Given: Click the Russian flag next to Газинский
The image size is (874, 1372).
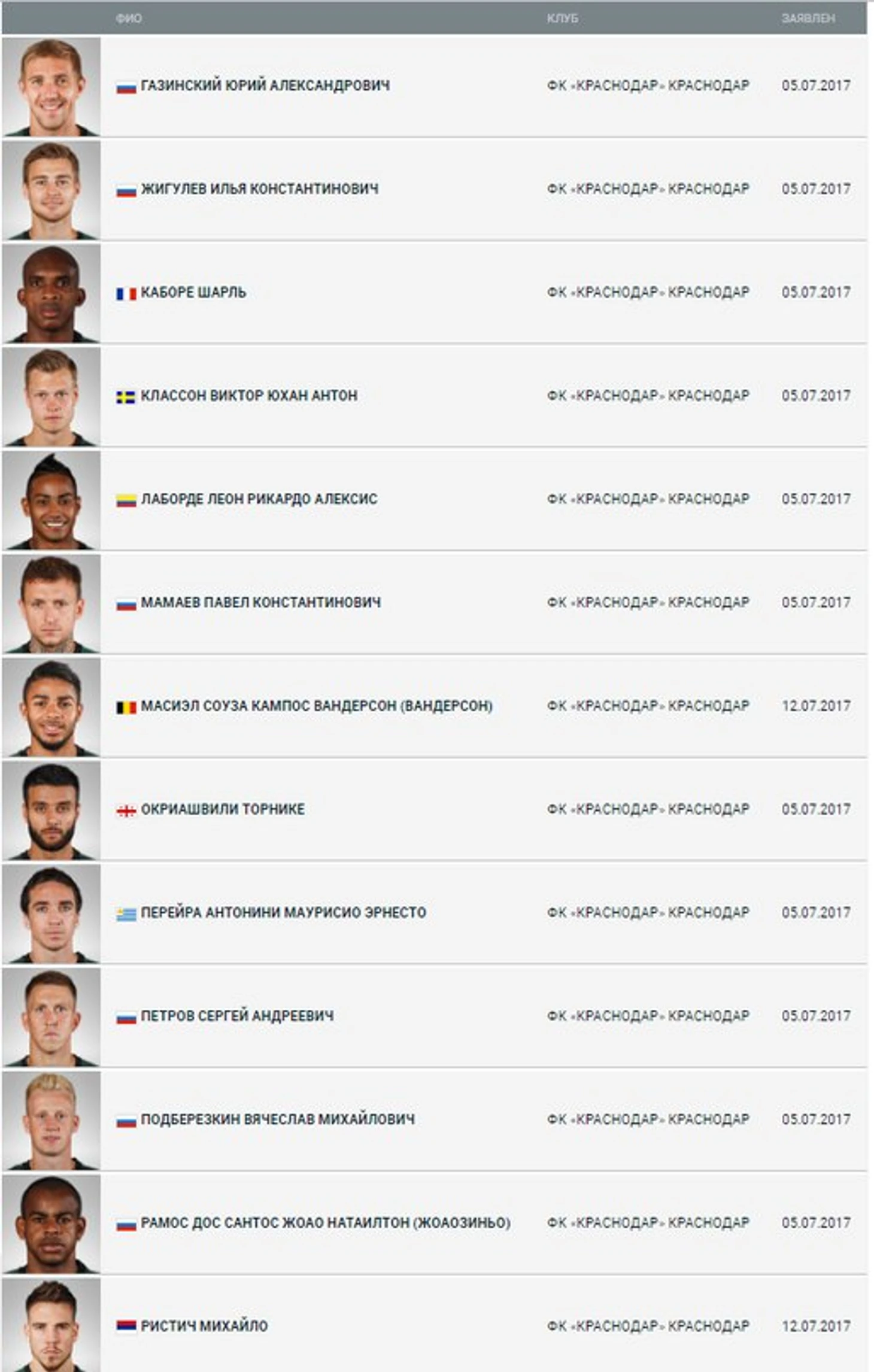Looking at the screenshot, I should [126, 87].
